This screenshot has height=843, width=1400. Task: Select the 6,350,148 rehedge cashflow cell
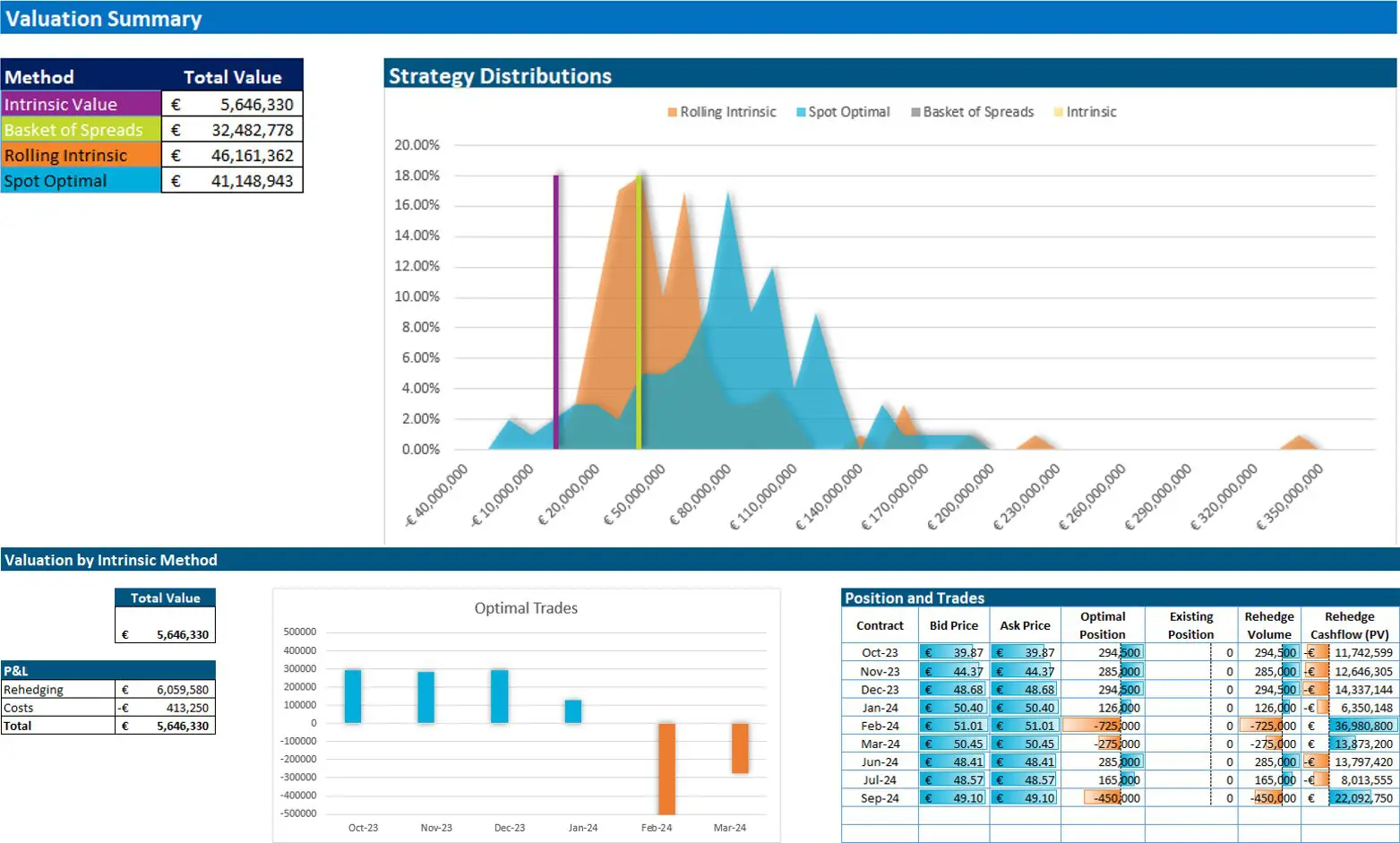pyautogui.click(x=1350, y=708)
